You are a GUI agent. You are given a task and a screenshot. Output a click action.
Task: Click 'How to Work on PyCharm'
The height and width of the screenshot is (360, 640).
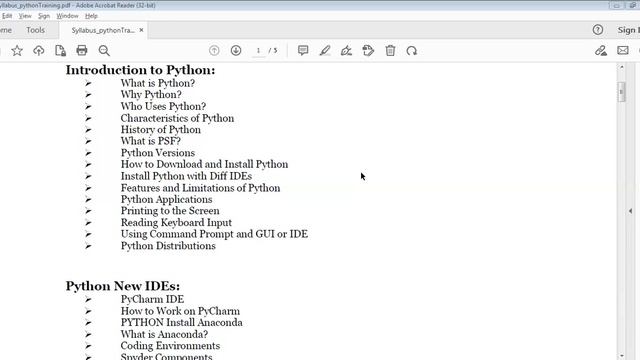point(180,311)
